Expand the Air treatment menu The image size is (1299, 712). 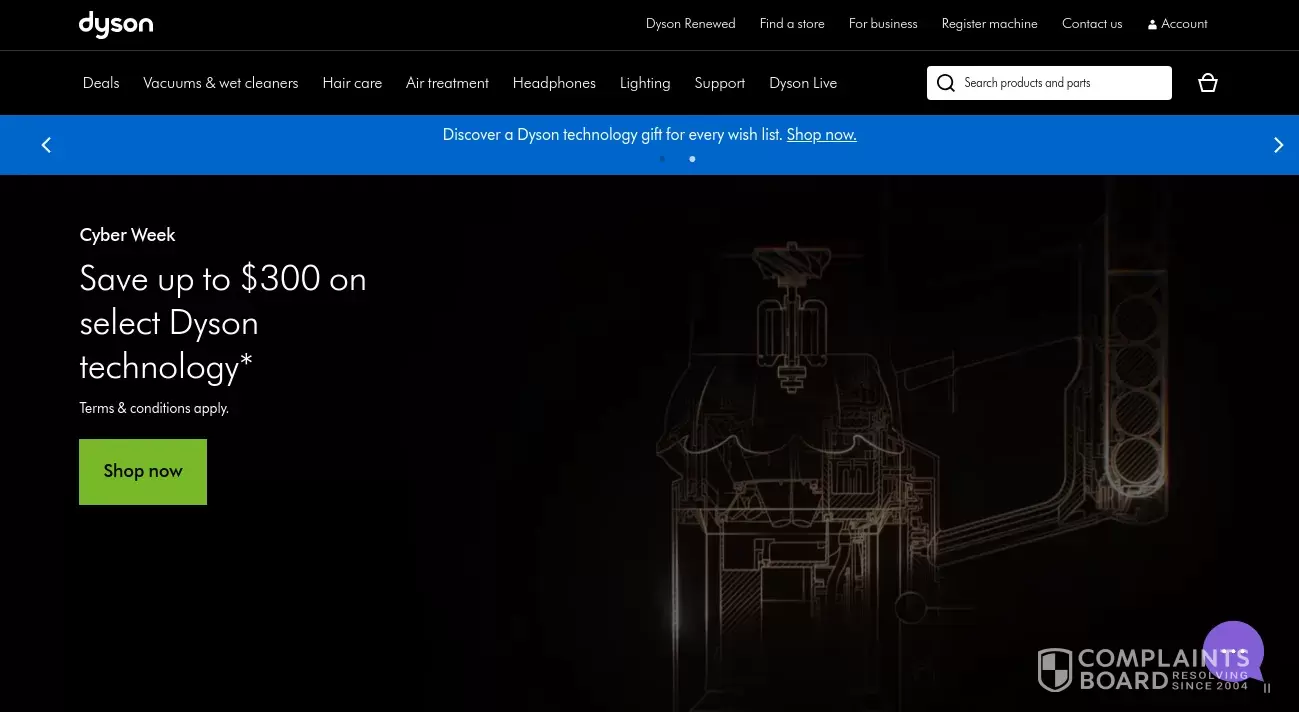point(447,83)
